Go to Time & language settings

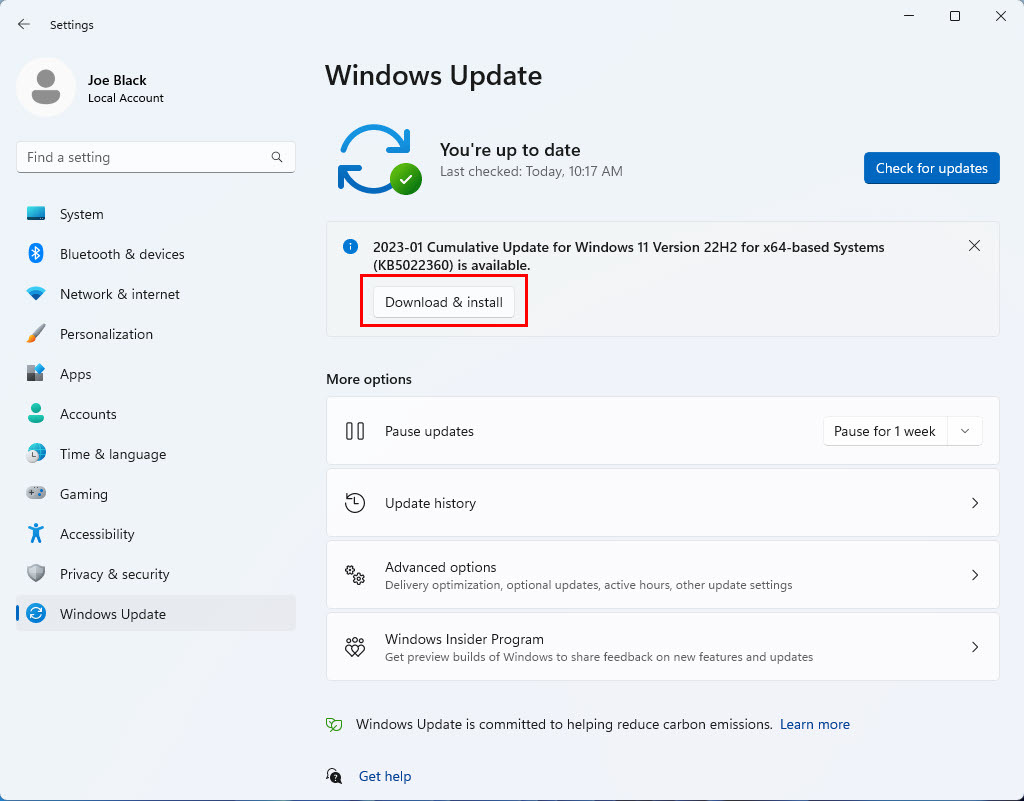click(113, 454)
